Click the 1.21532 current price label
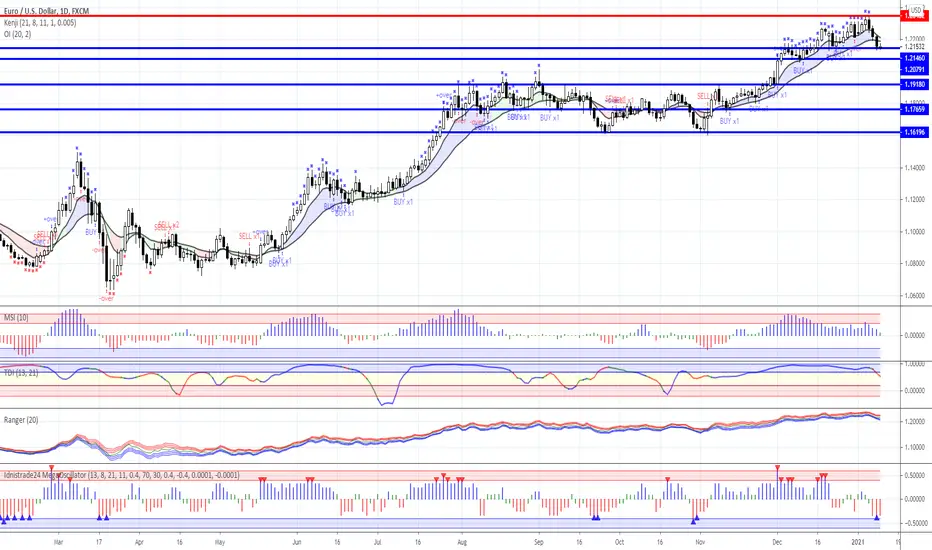The width and height of the screenshot is (932, 550). click(915, 46)
